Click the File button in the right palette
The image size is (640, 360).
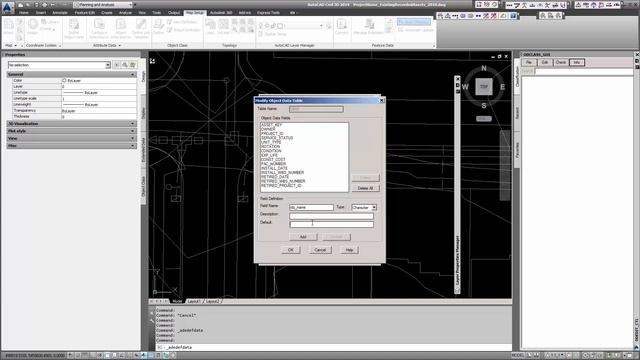[x=529, y=62]
